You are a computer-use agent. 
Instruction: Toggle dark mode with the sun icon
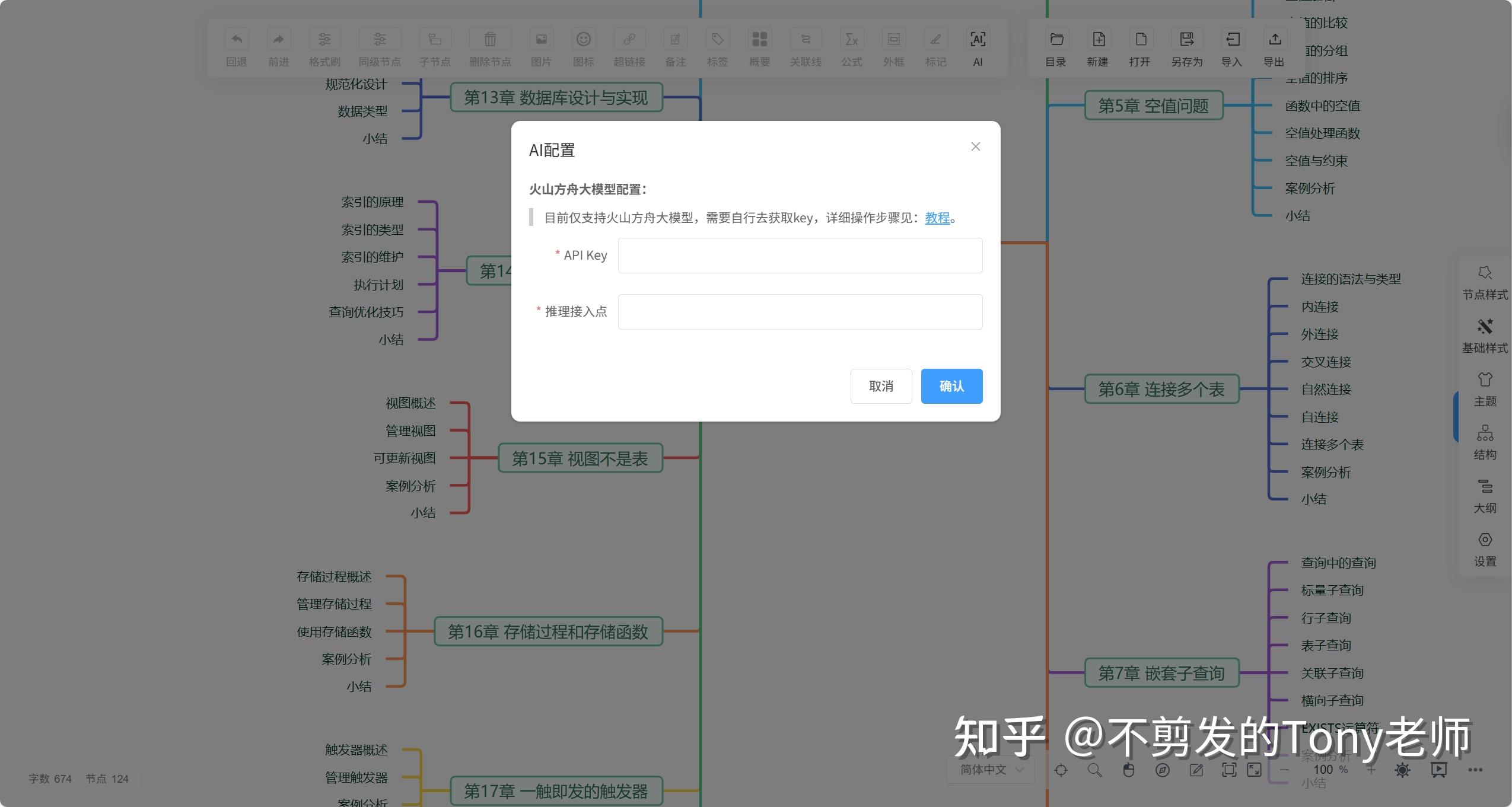(1402, 770)
